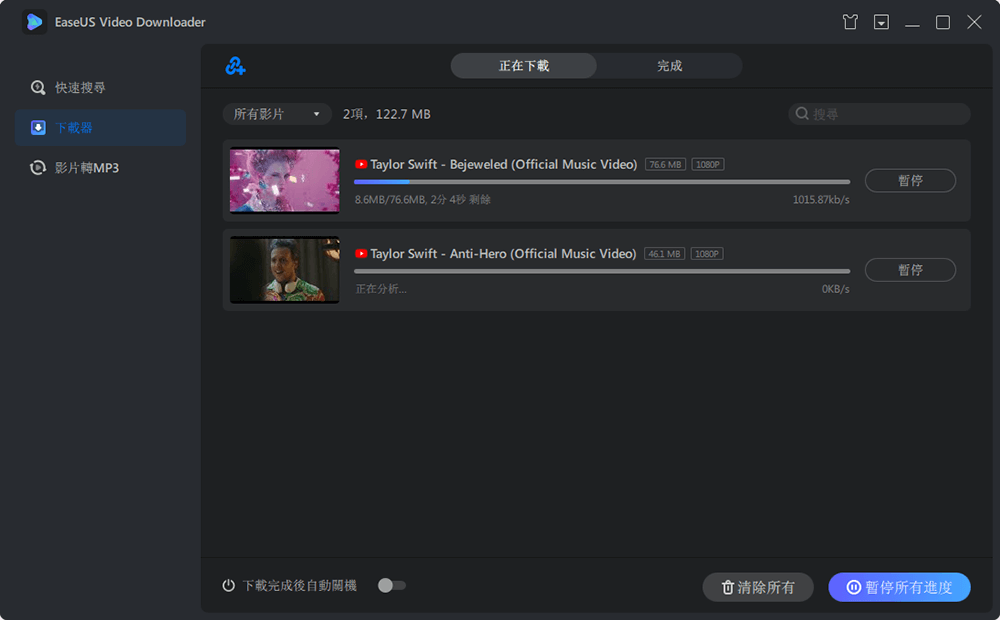The image size is (1000, 620).
Task: Click the 搜尋 search input field
Action: [x=879, y=114]
